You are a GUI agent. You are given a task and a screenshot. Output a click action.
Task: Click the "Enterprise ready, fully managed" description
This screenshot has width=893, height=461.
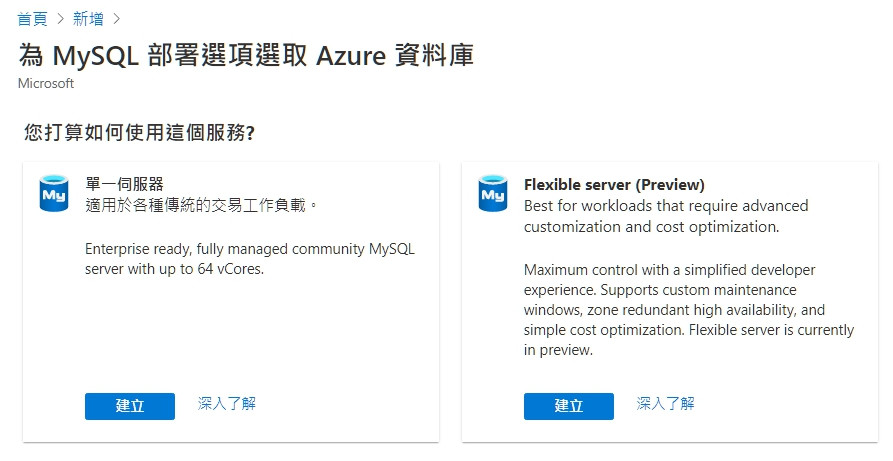tap(249, 249)
